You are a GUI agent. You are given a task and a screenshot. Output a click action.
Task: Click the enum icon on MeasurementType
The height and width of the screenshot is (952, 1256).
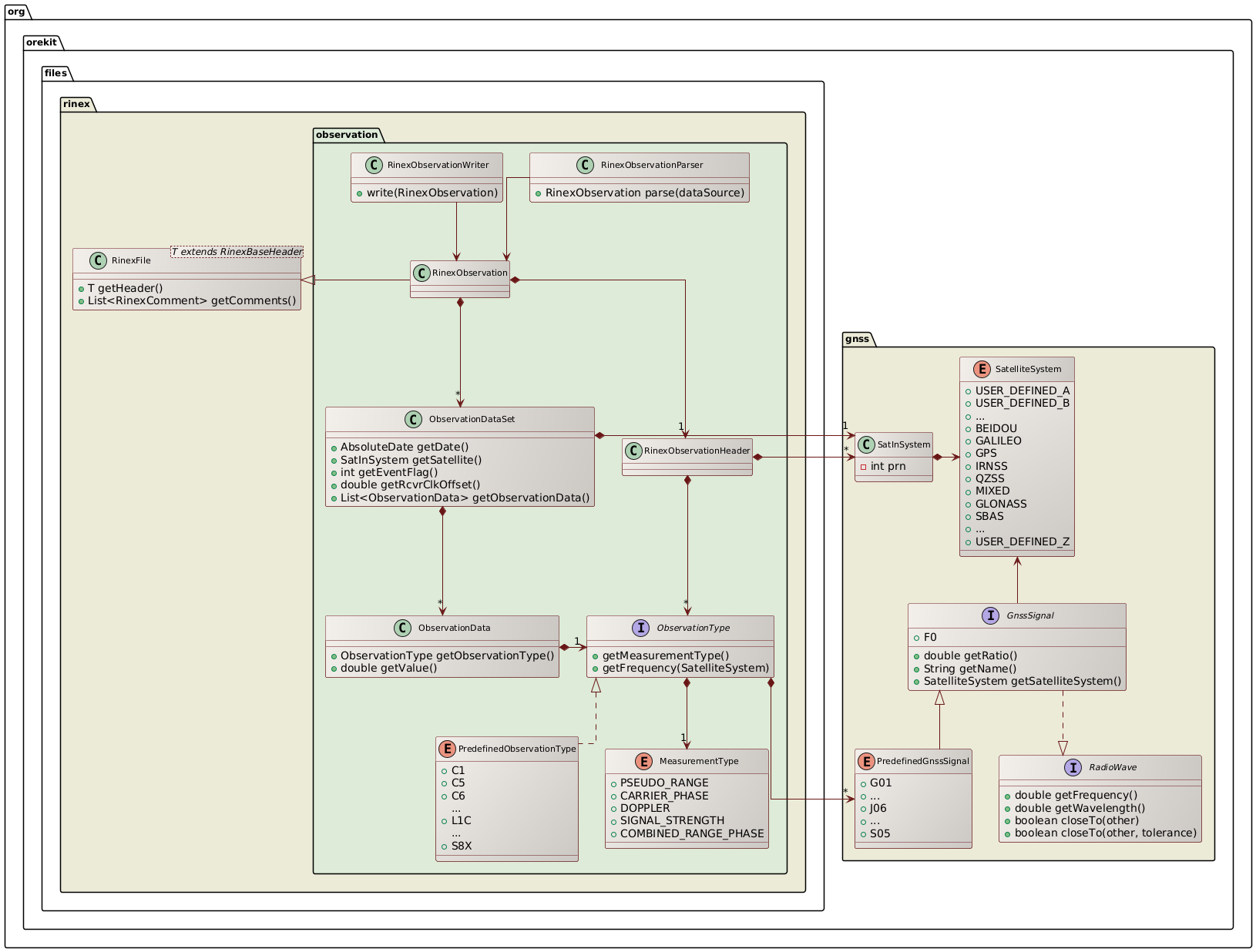(643, 761)
